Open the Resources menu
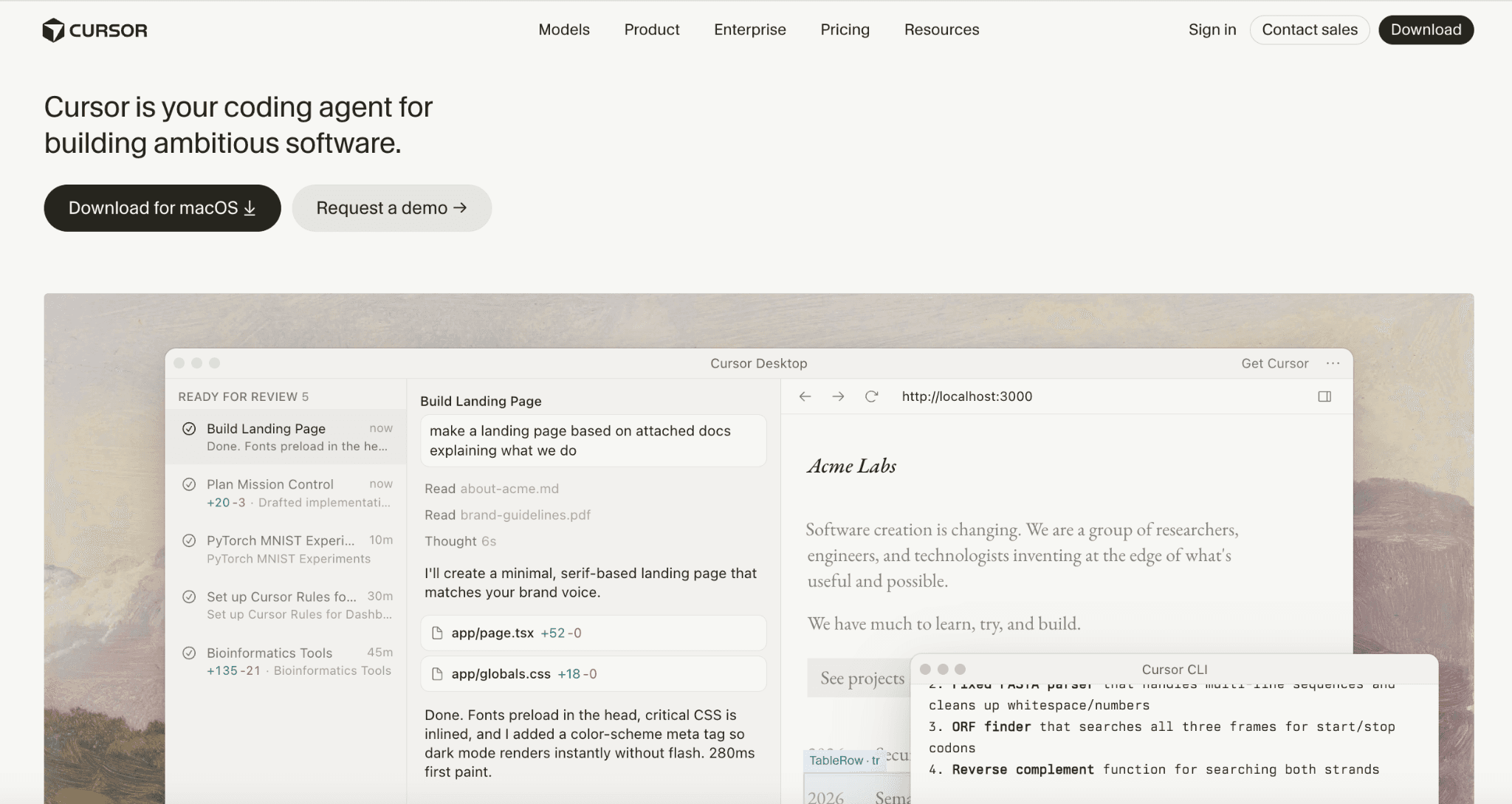 point(942,30)
